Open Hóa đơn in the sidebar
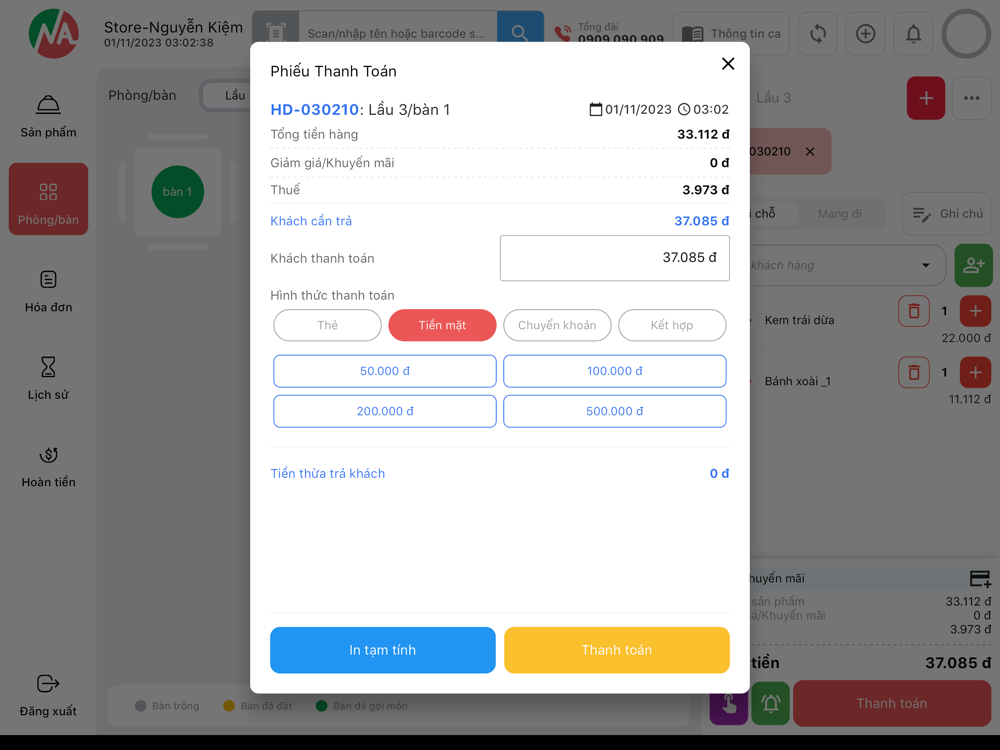Screen dimensions: 1000x750 [48, 291]
